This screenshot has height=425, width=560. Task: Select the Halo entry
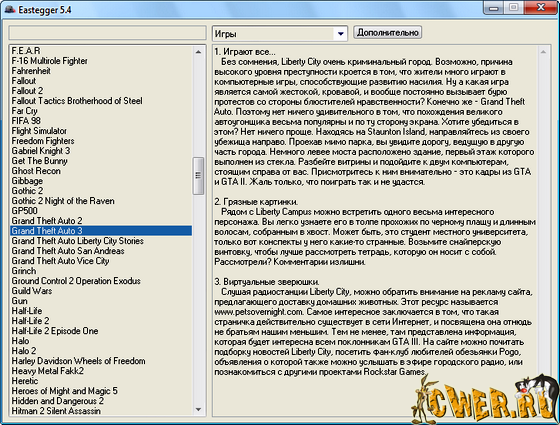coord(101,341)
